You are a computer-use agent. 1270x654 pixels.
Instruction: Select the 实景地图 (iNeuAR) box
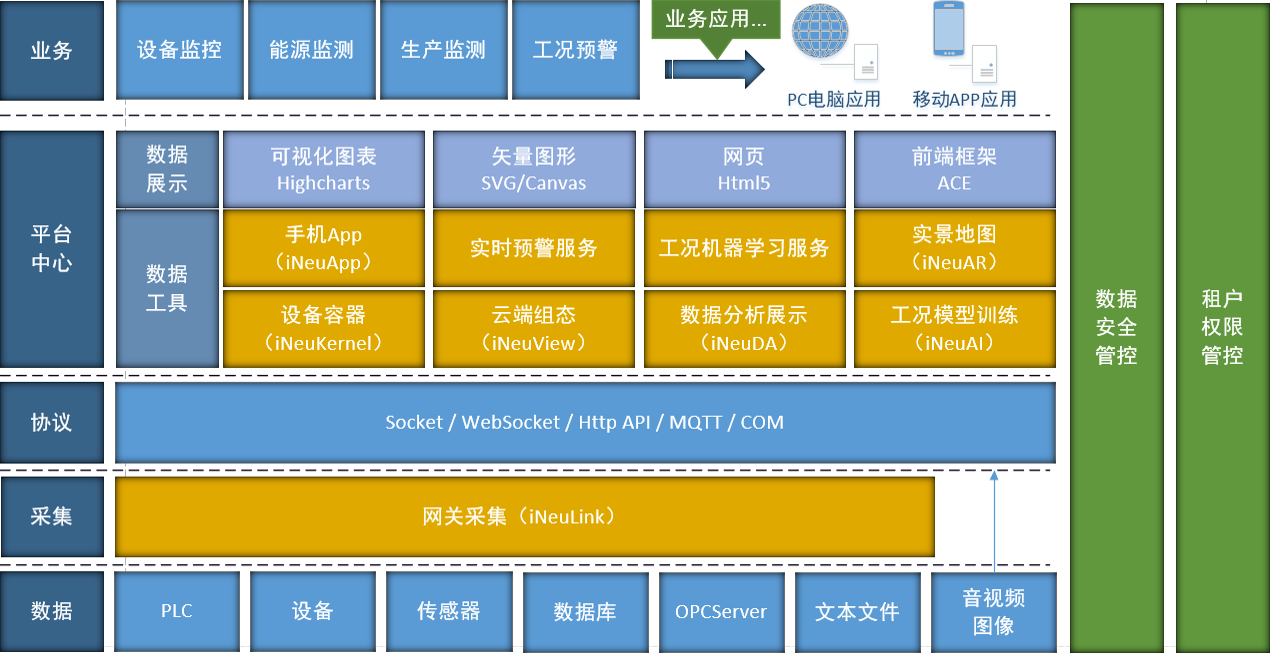(x=954, y=248)
